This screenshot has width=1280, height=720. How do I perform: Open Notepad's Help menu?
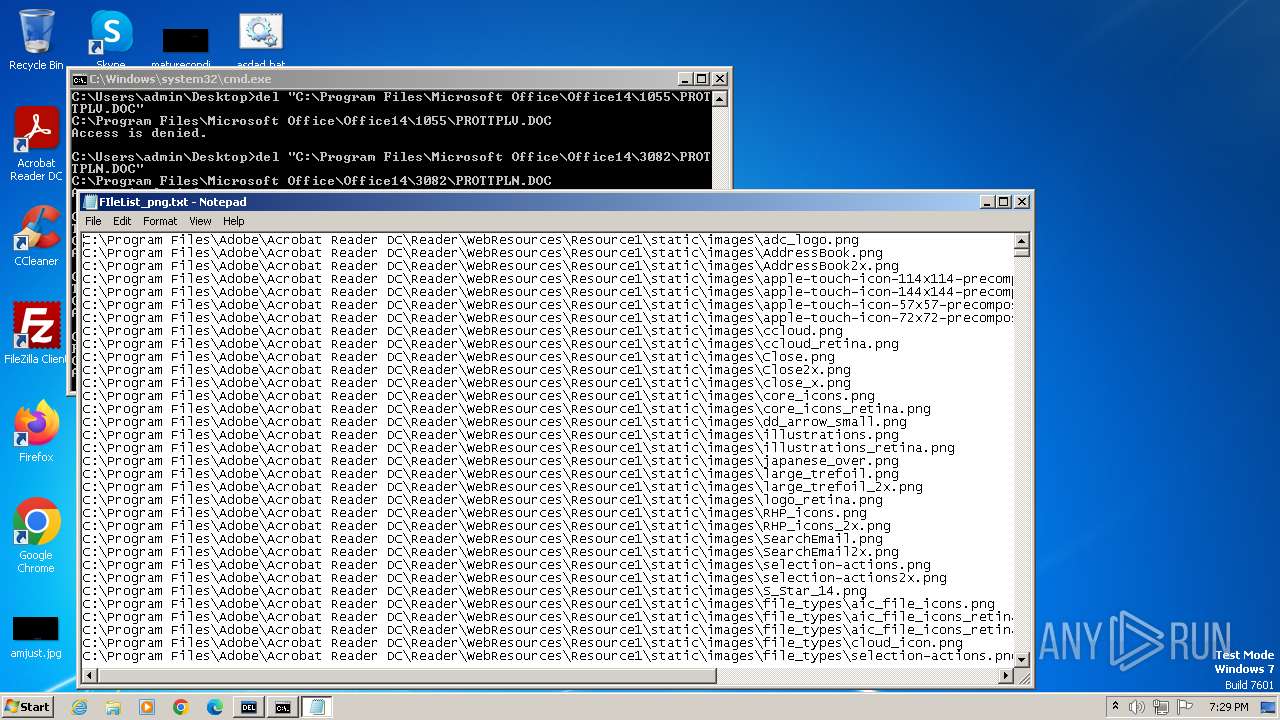click(x=233, y=221)
